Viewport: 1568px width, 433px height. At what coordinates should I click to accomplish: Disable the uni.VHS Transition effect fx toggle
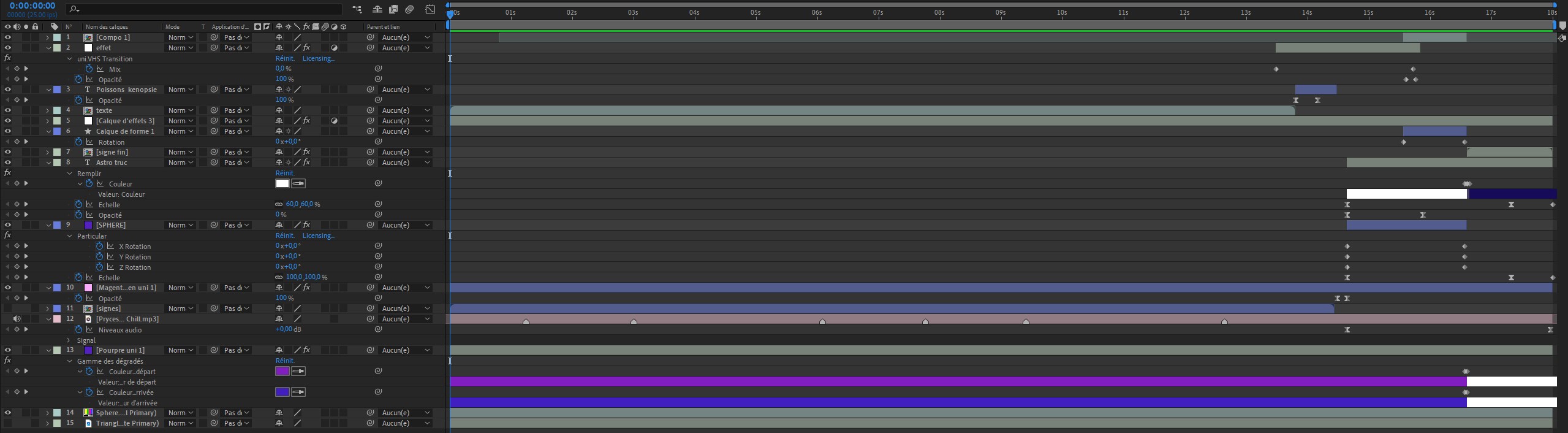point(7,58)
